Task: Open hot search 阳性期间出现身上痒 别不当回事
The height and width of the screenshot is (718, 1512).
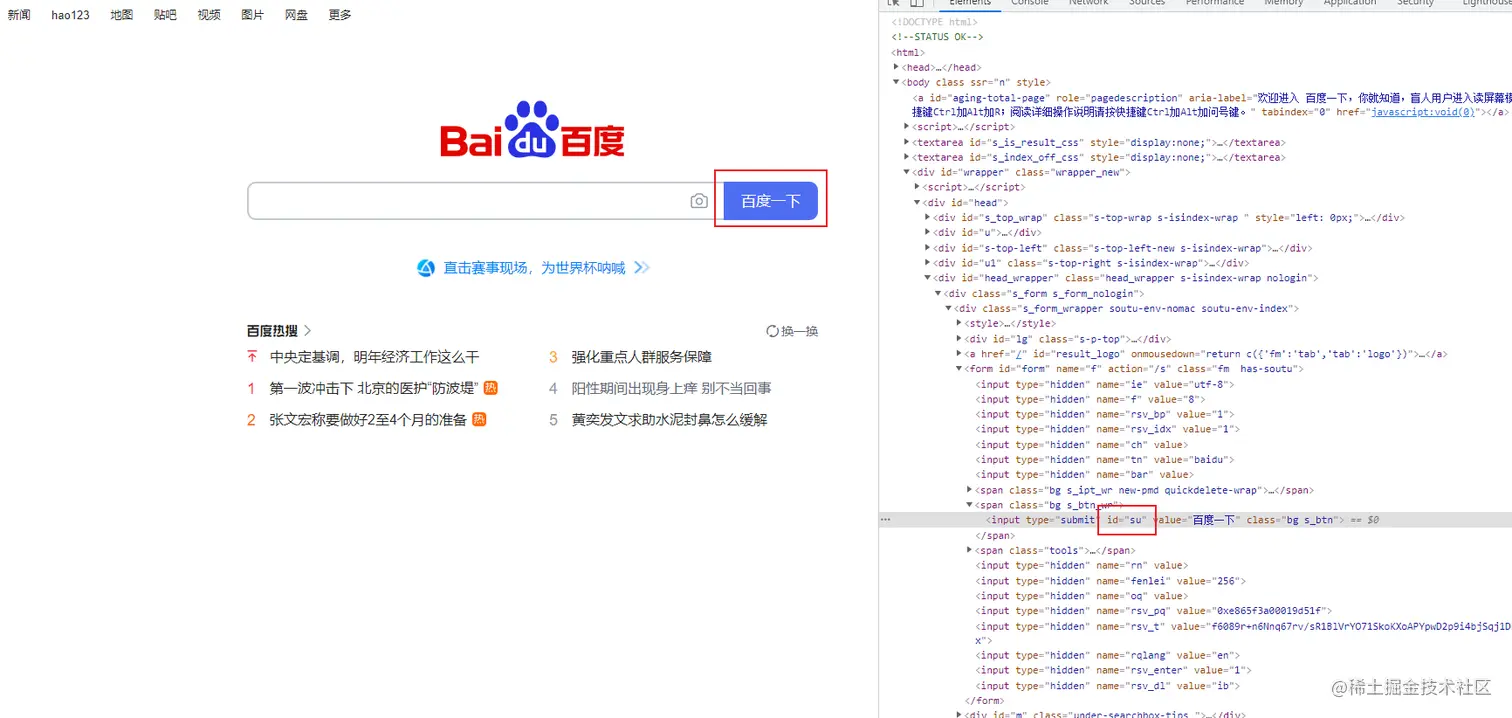Action: [671, 388]
